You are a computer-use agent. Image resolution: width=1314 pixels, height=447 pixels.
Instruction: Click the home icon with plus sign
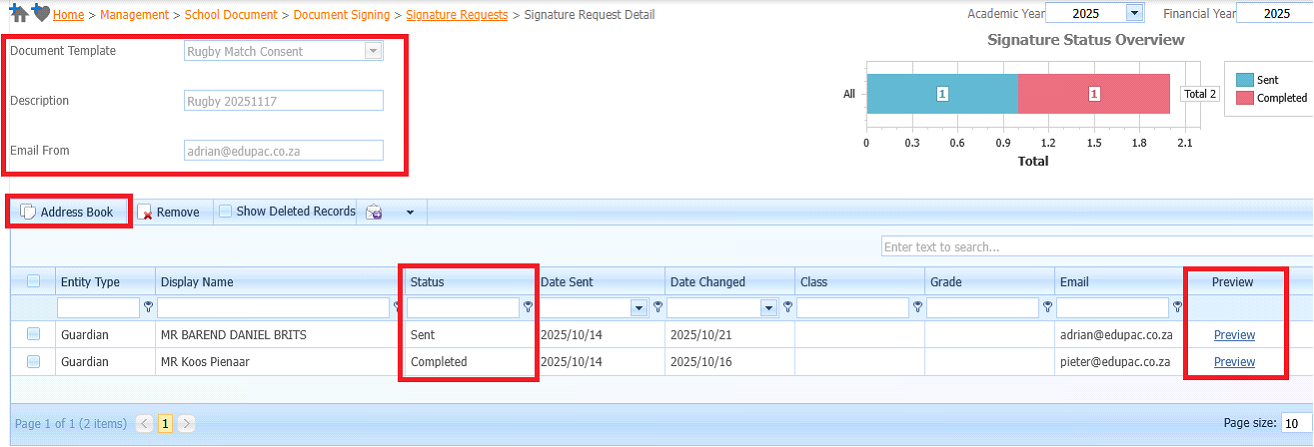point(19,14)
